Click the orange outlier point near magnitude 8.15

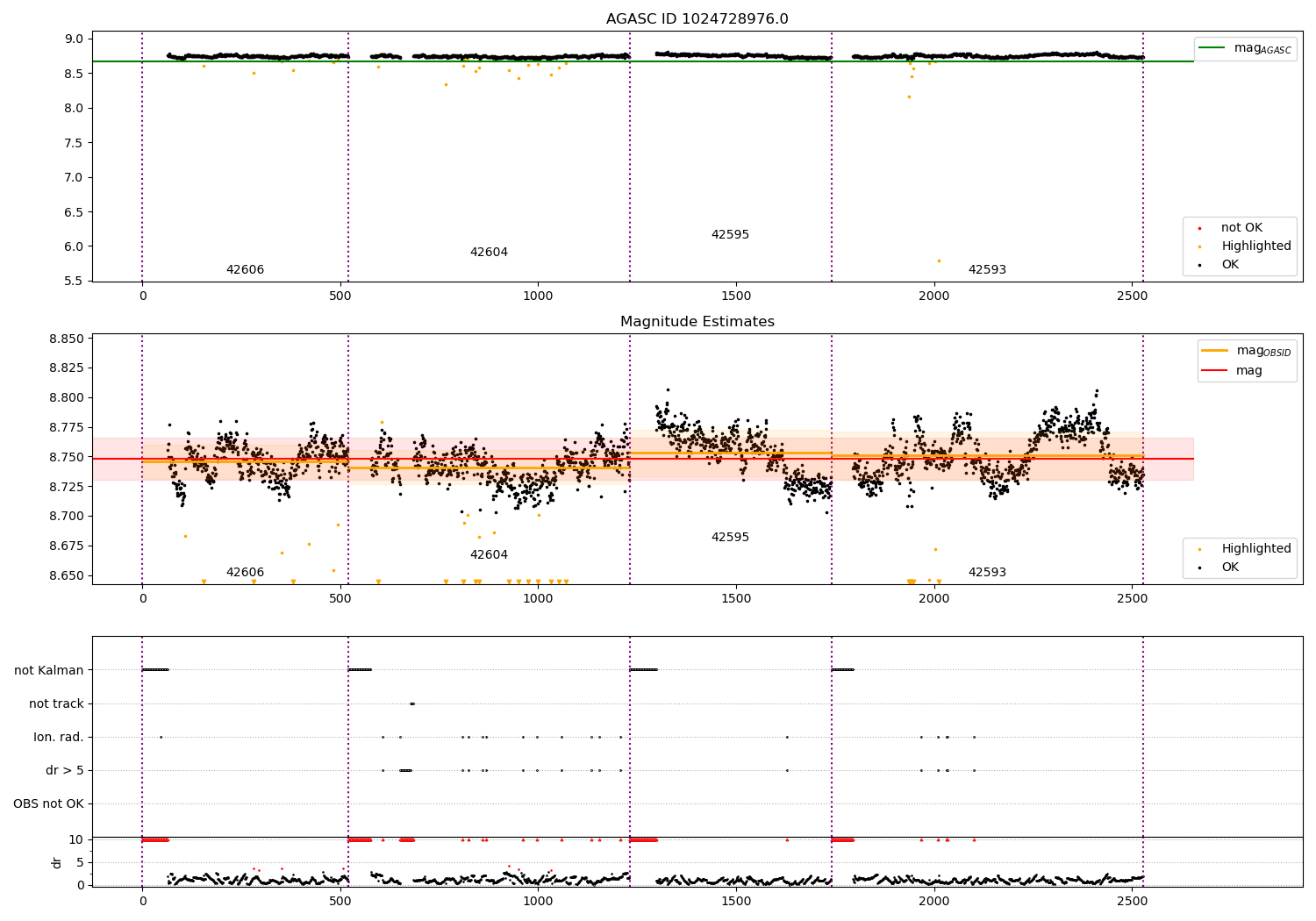coord(909,96)
